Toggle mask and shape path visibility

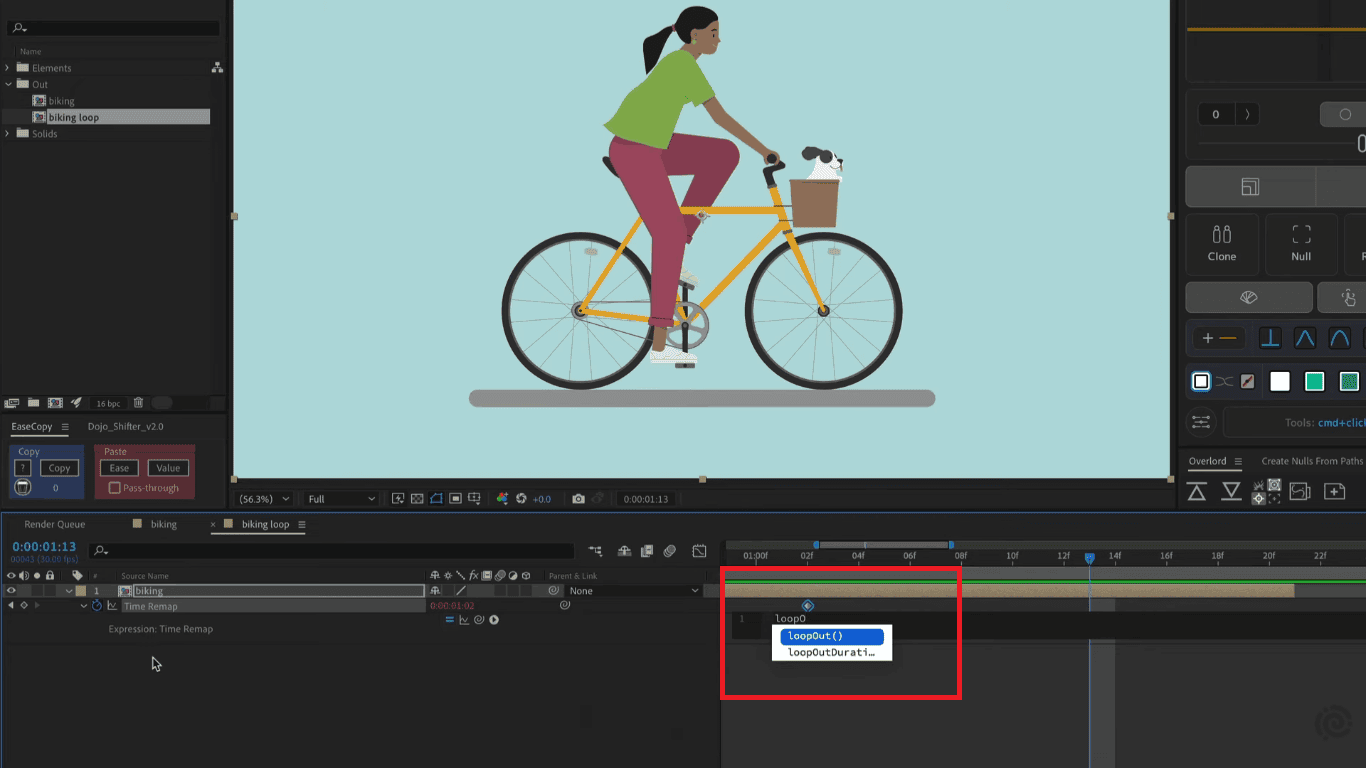point(436,498)
